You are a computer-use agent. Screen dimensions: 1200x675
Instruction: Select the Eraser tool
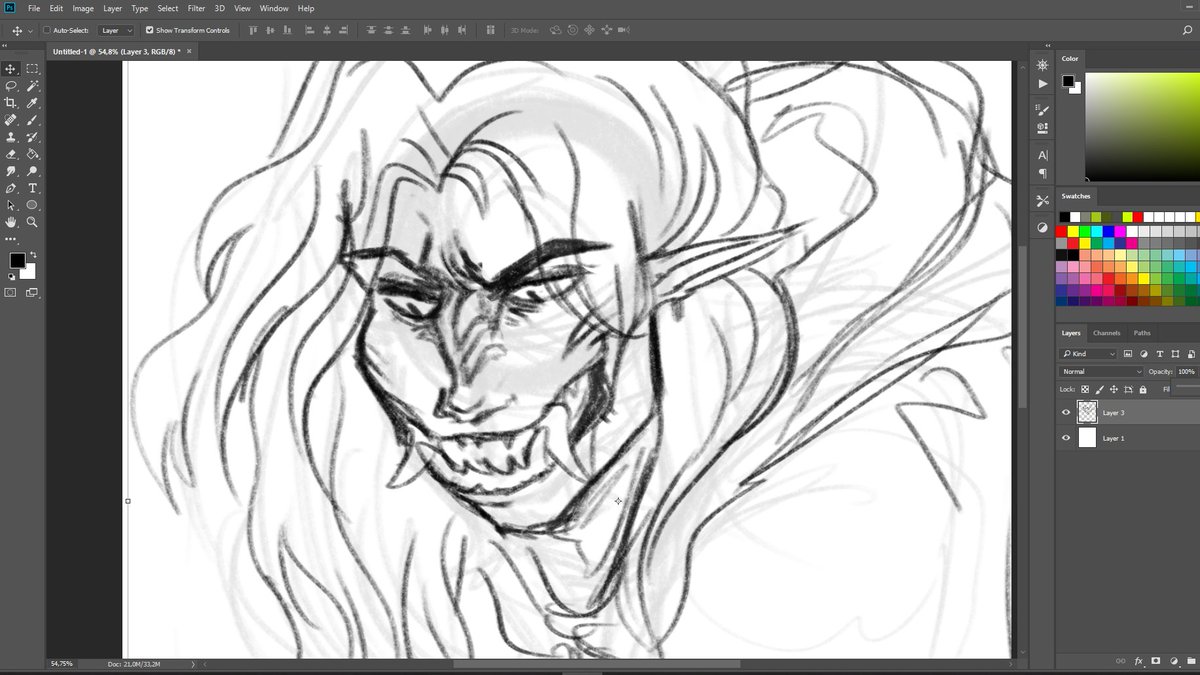point(11,154)
